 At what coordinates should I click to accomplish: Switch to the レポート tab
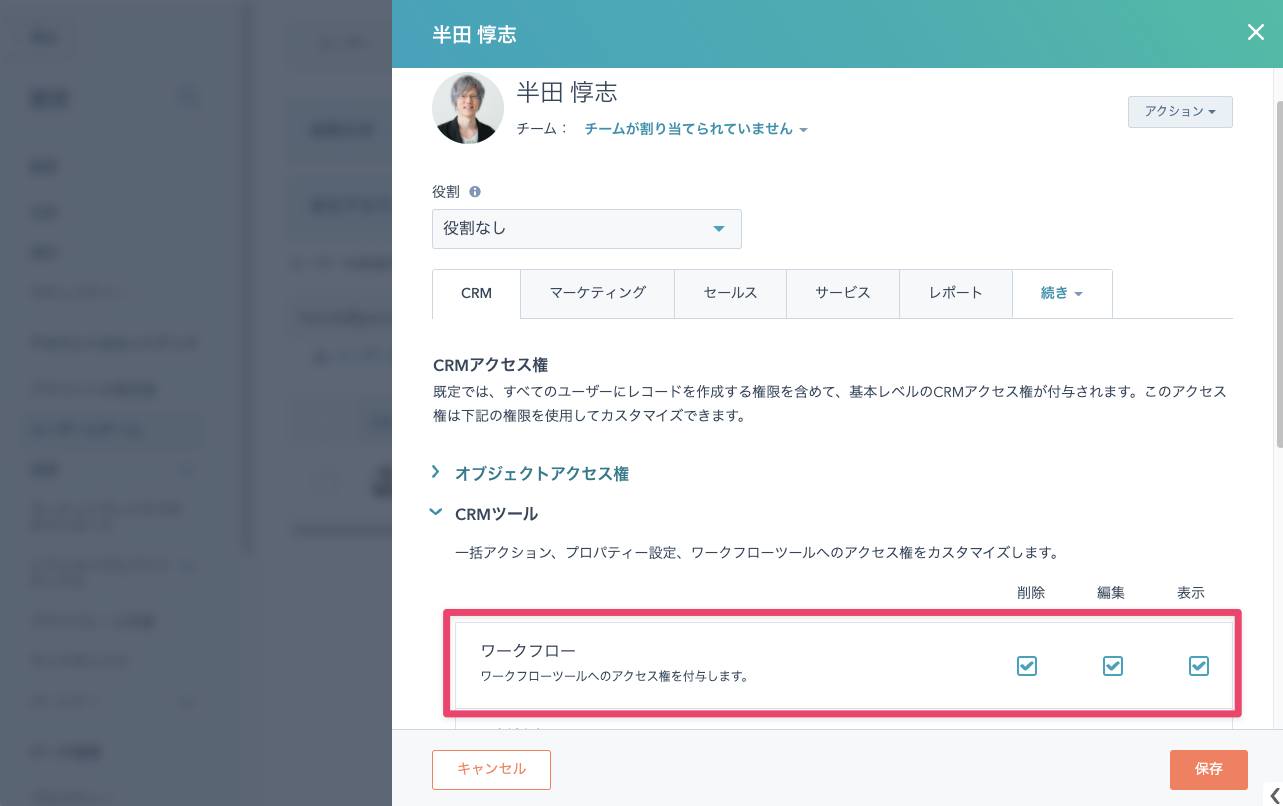tap(955, 293)
